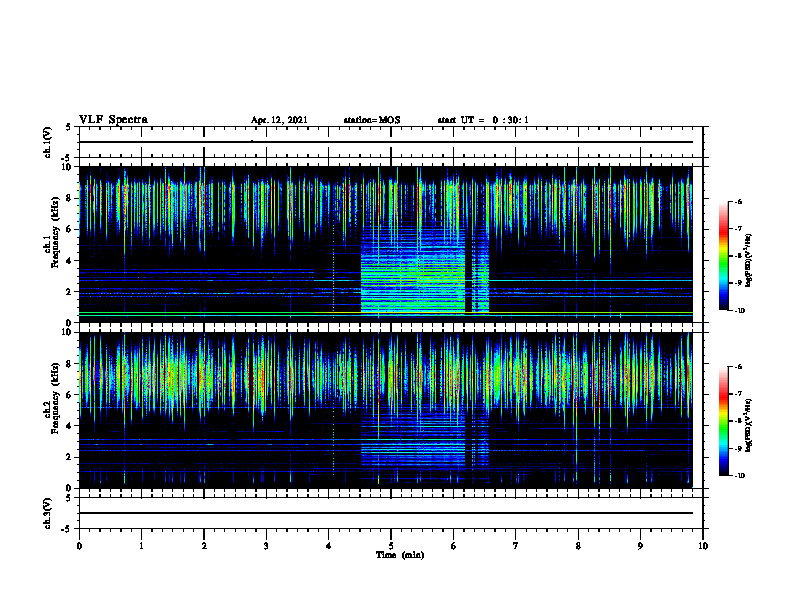
Task: Click the broadband noise burst in ch.1 spectrogram
Action: (x=413, y=270)
